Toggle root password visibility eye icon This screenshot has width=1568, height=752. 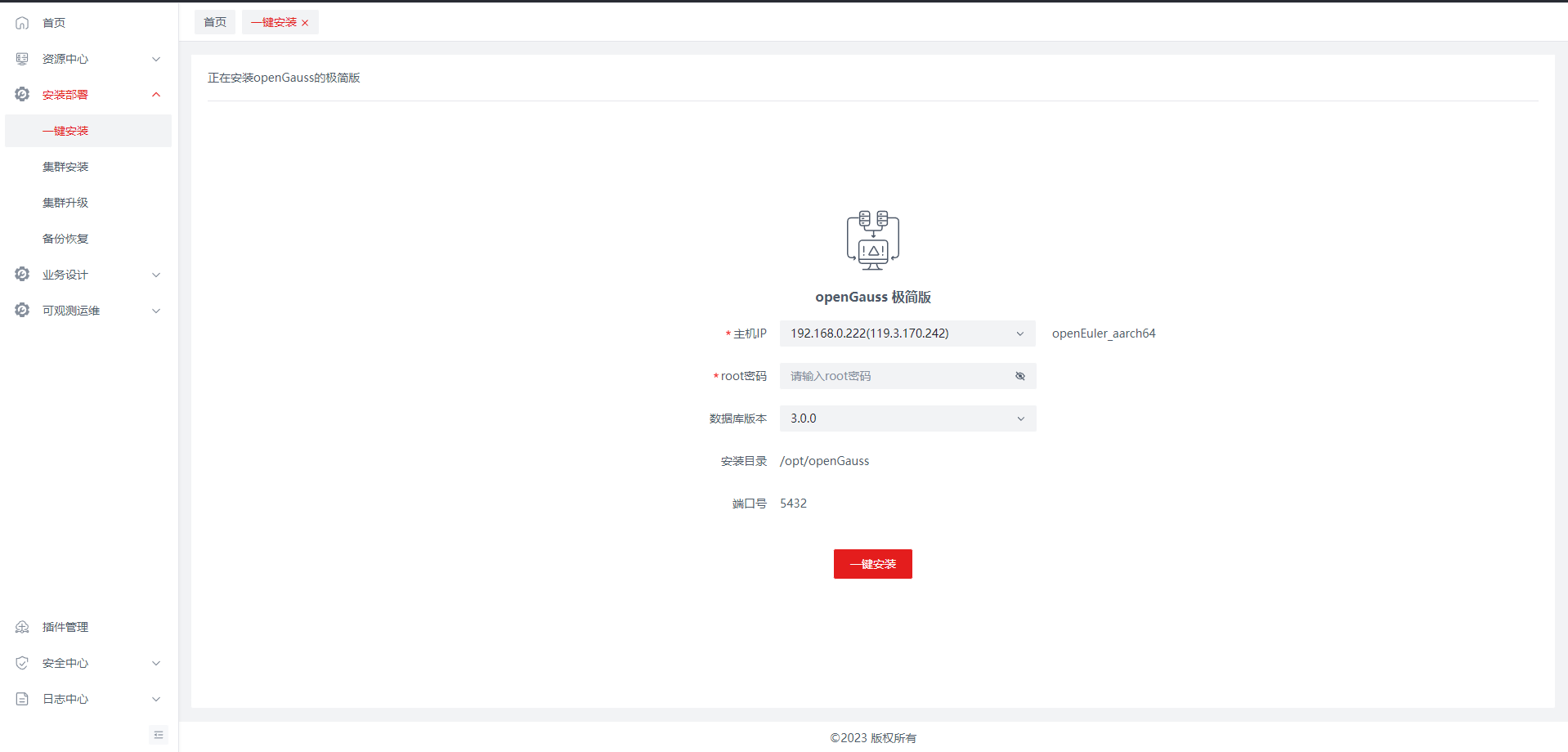(1019, 376)
